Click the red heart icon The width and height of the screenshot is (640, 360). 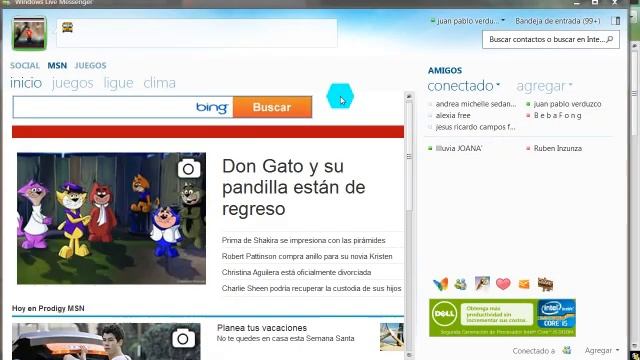click(503, 284)
